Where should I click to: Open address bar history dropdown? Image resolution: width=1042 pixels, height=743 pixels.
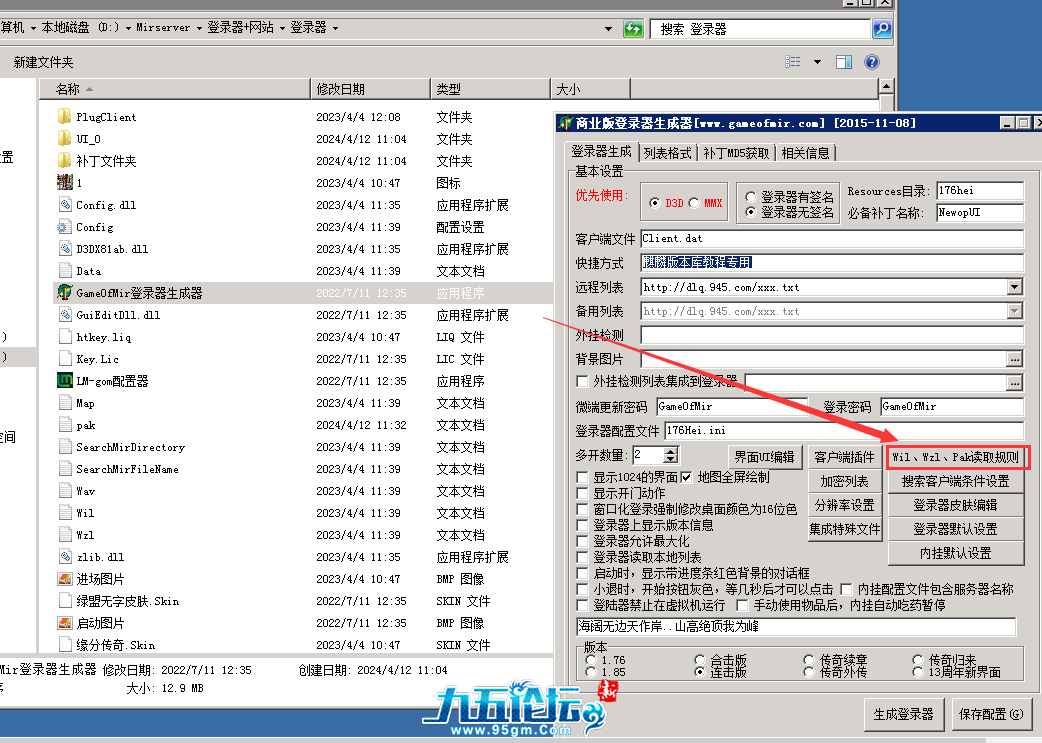click(x=608, y=29)
